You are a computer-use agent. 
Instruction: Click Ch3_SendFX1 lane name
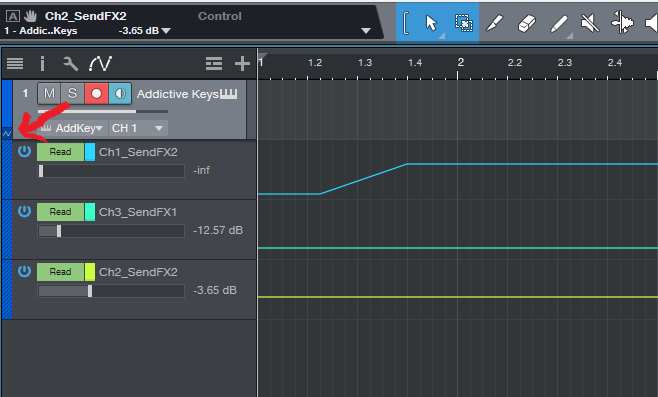point(138,212)
